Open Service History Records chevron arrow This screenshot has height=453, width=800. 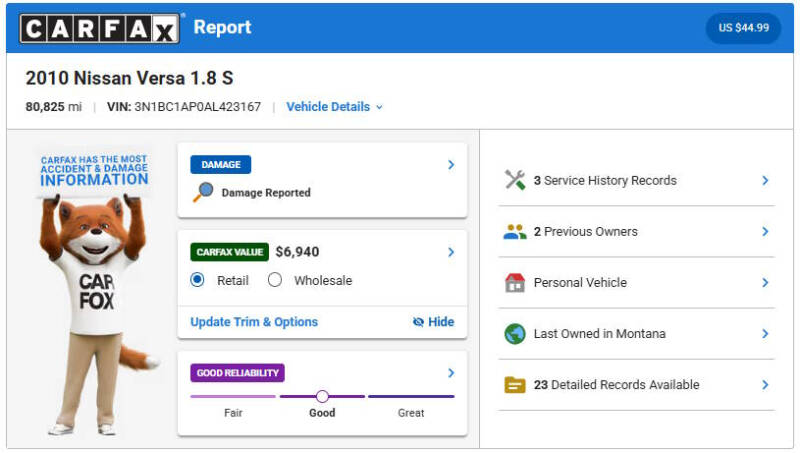[765, 180]
